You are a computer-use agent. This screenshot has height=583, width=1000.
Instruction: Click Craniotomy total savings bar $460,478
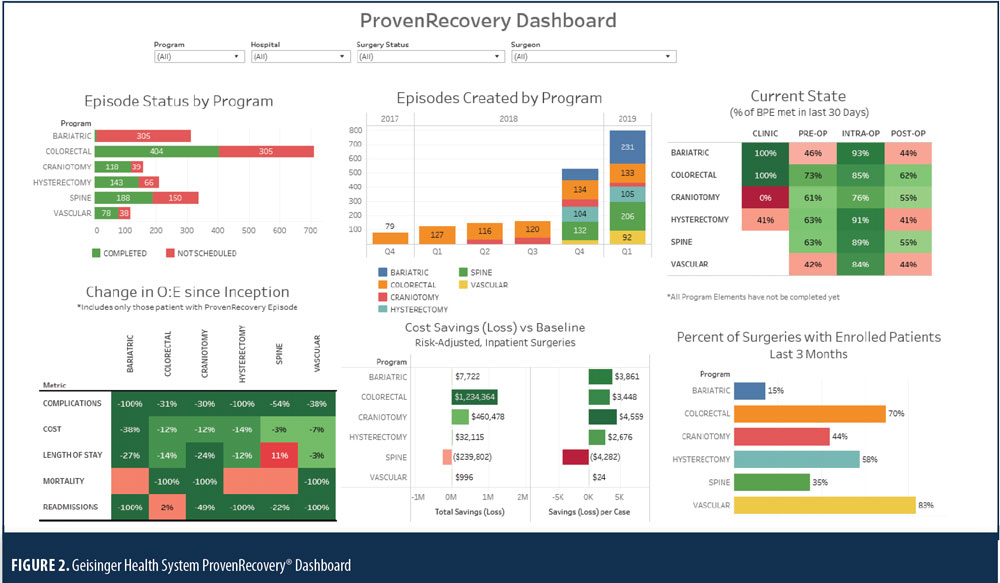(460, 417)
